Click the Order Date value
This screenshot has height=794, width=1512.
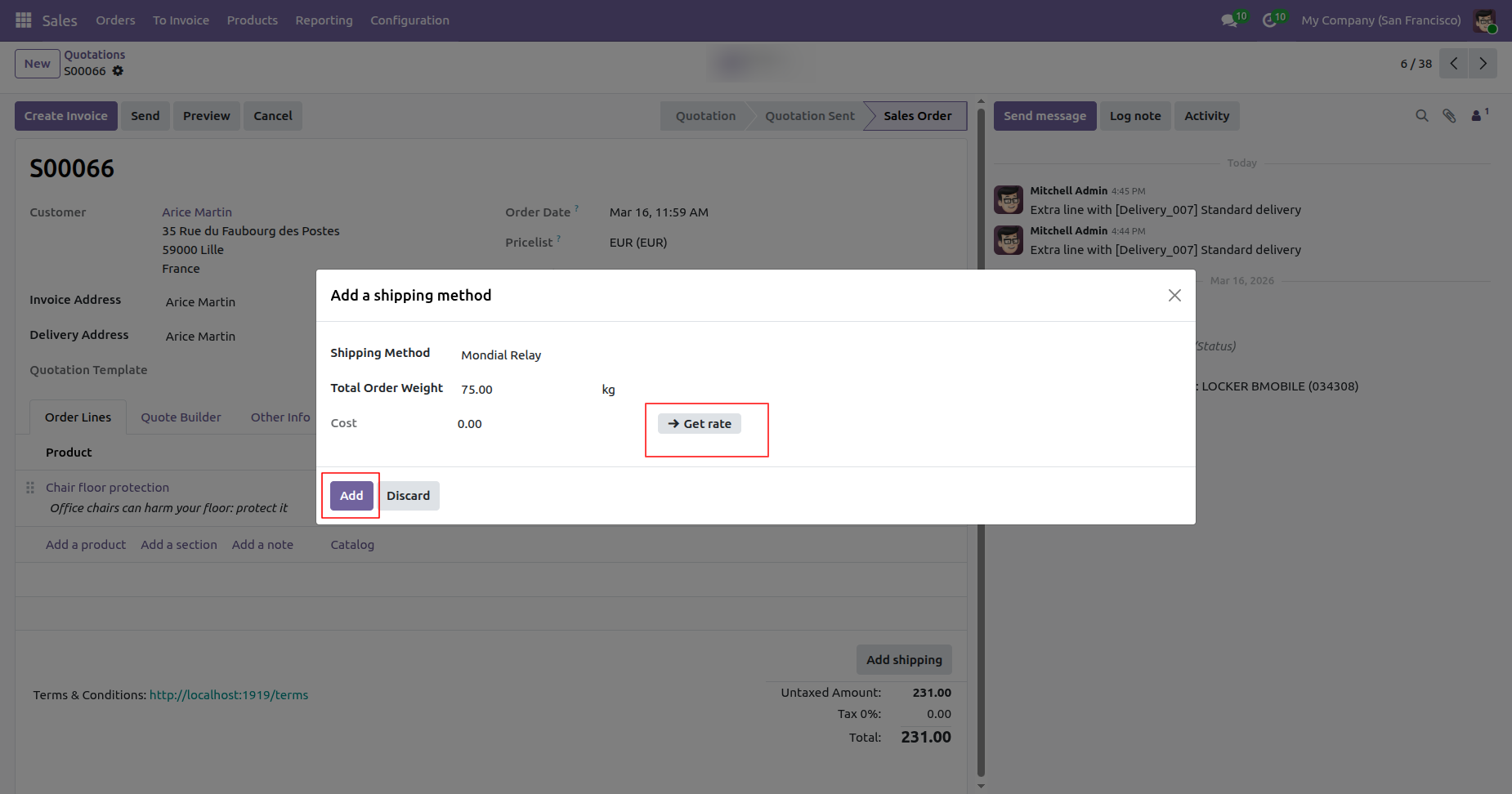(x=659, y=212)
